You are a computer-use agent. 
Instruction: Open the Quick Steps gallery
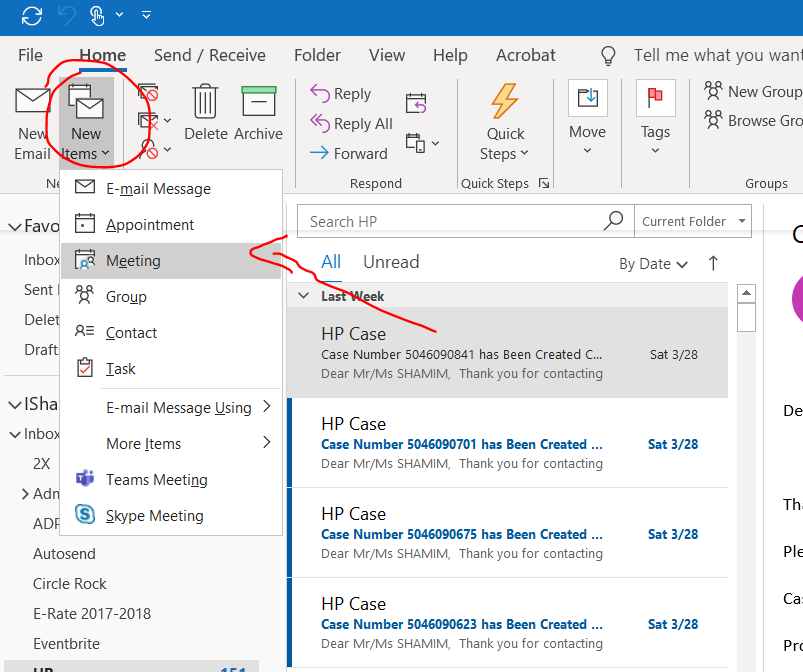pyautogui.click(x=504, y=123)
